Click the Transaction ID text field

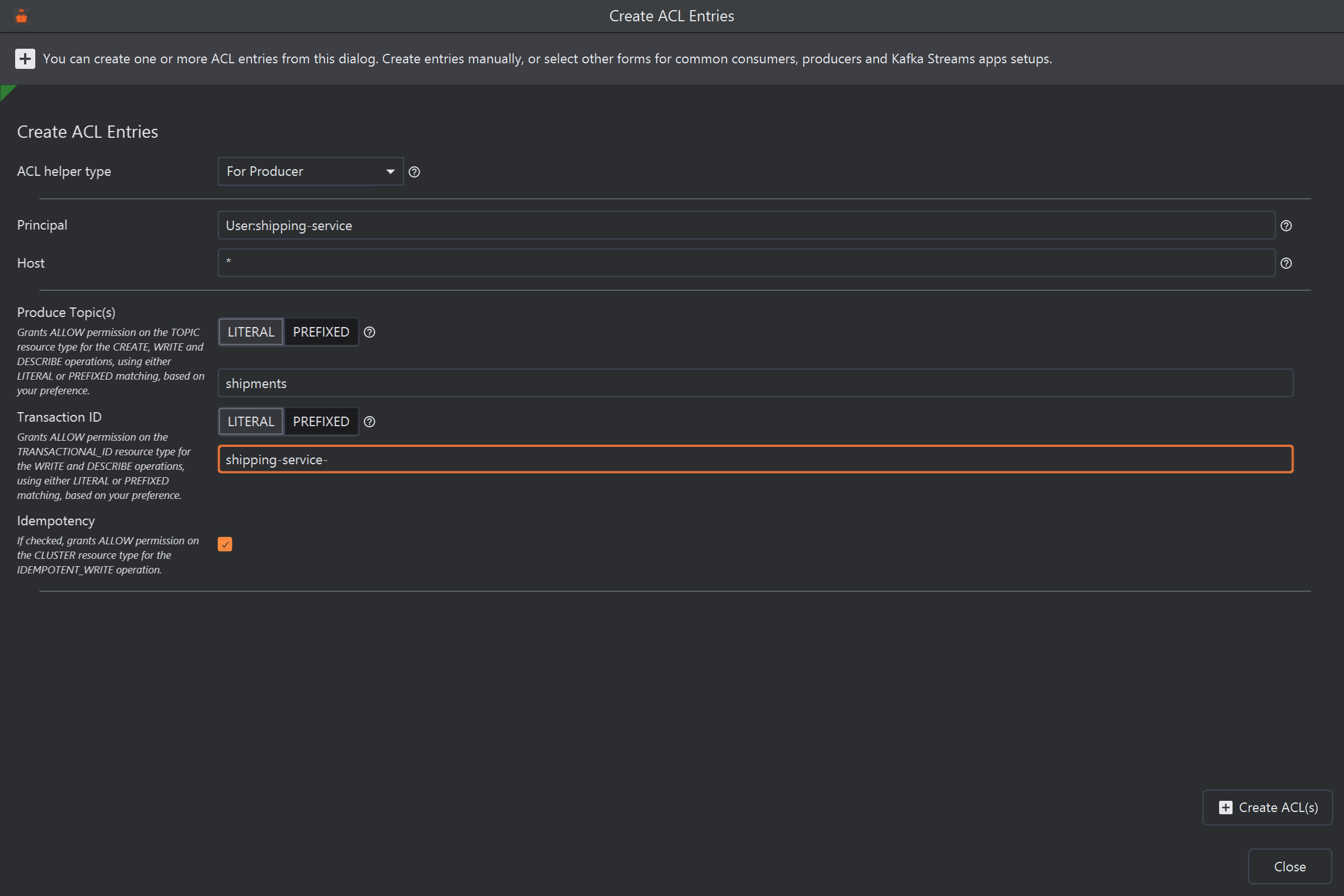coord(755,459)
